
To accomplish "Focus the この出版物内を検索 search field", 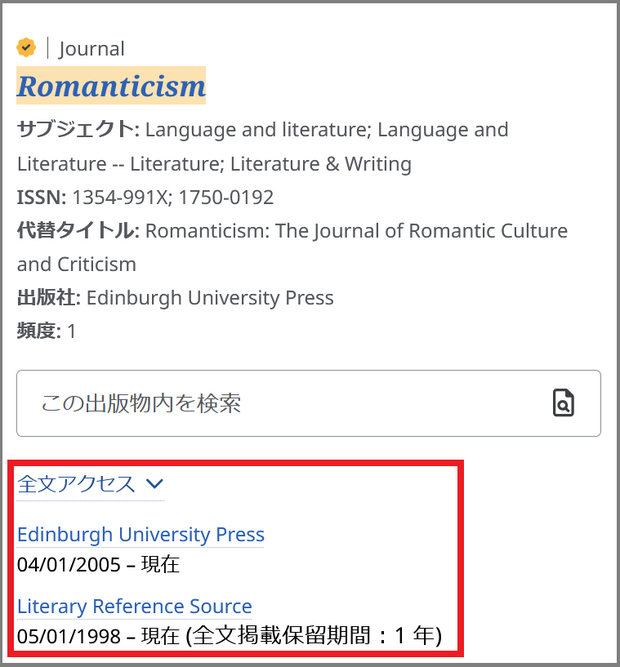I will 280,403.
